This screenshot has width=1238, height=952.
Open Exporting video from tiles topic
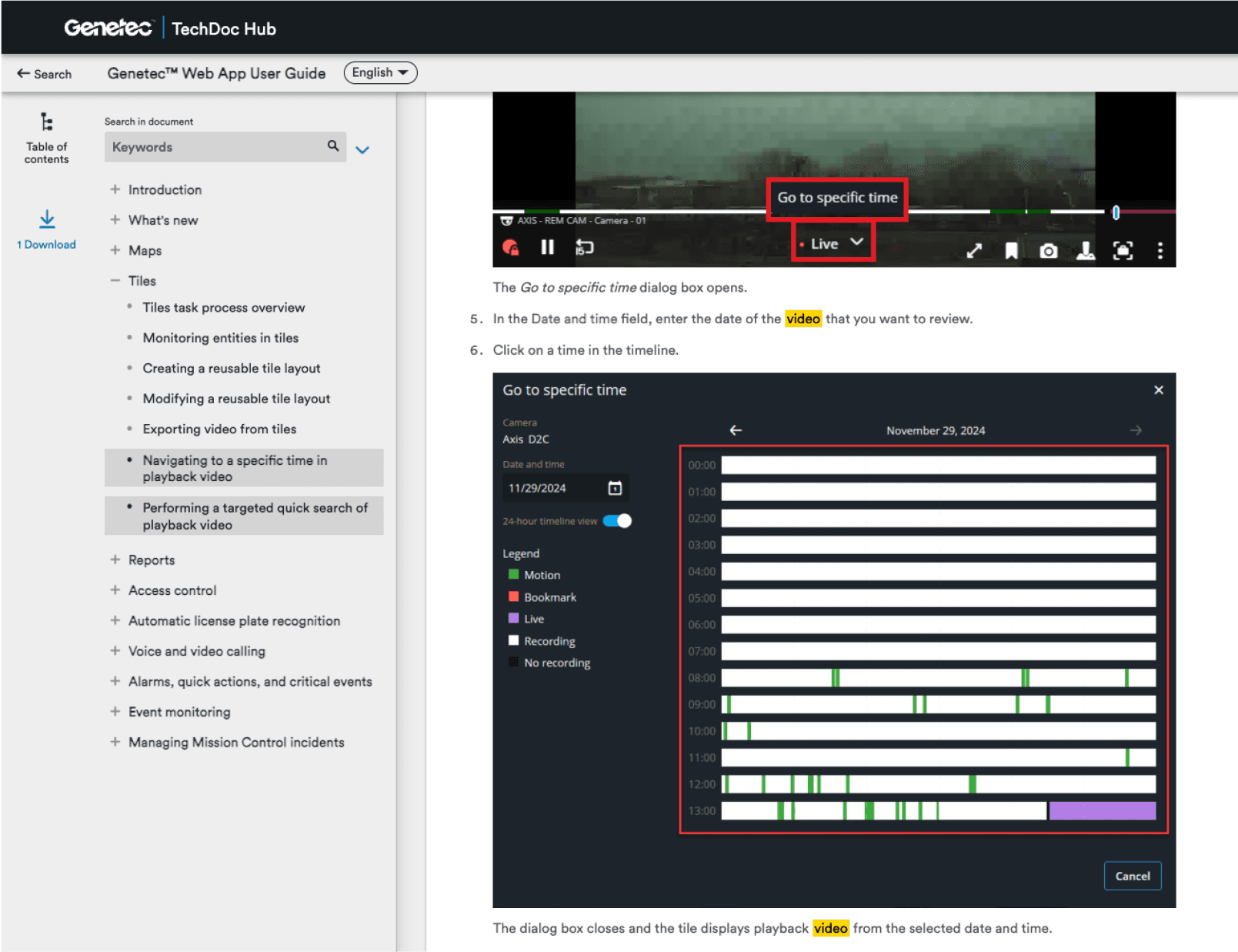219,429
